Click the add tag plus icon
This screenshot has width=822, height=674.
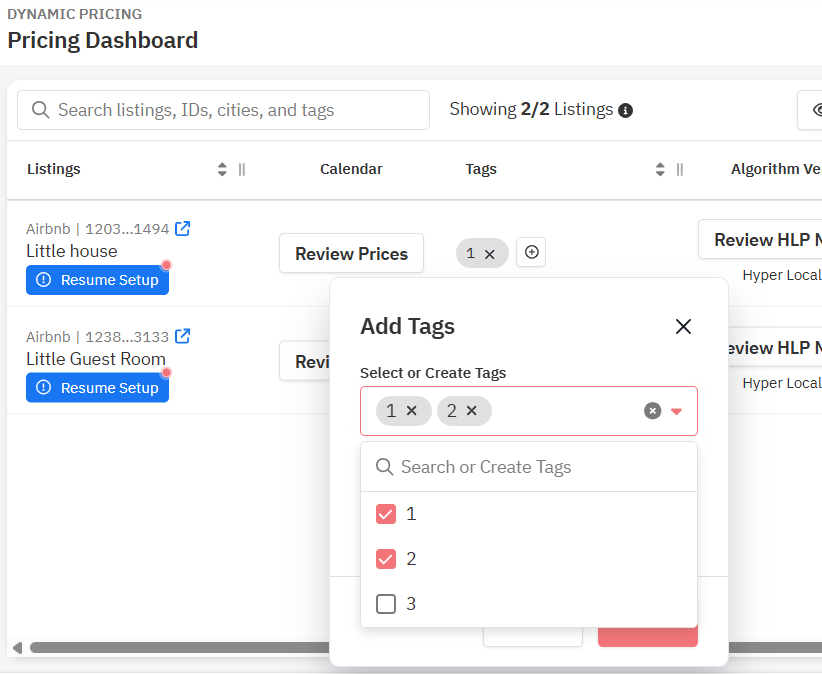[x=531, y=253]
